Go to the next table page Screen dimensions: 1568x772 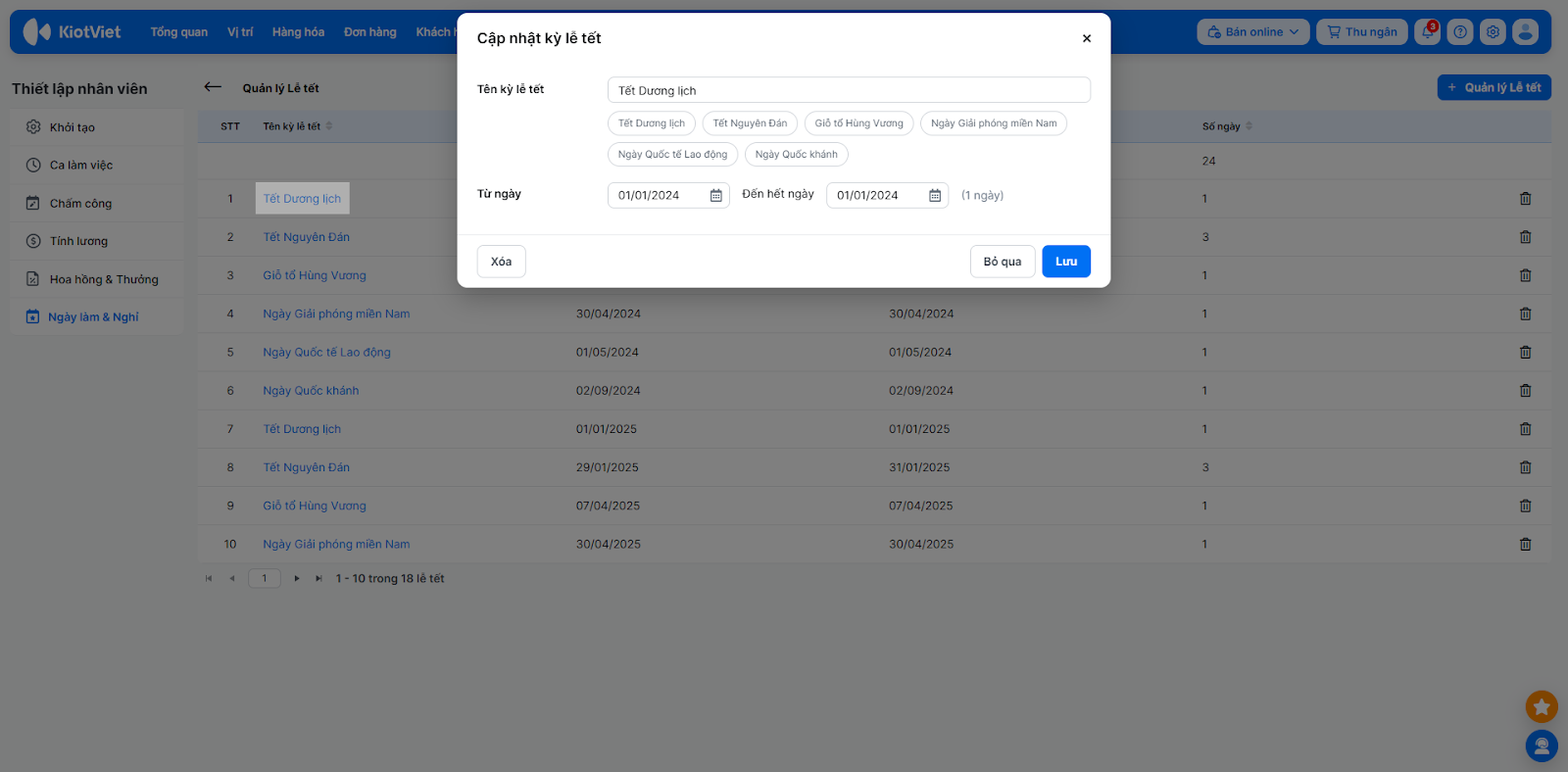pyautogui.click(x=297, y=579)
